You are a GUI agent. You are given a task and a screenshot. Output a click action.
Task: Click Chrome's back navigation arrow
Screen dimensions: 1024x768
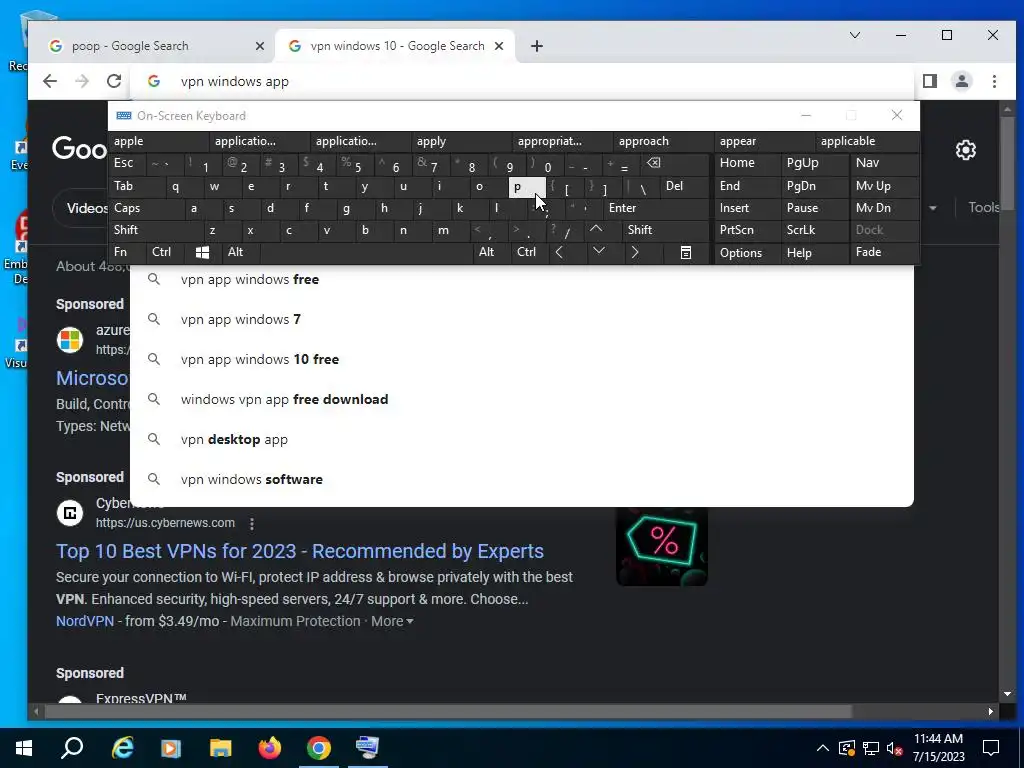tap(50, 81)
